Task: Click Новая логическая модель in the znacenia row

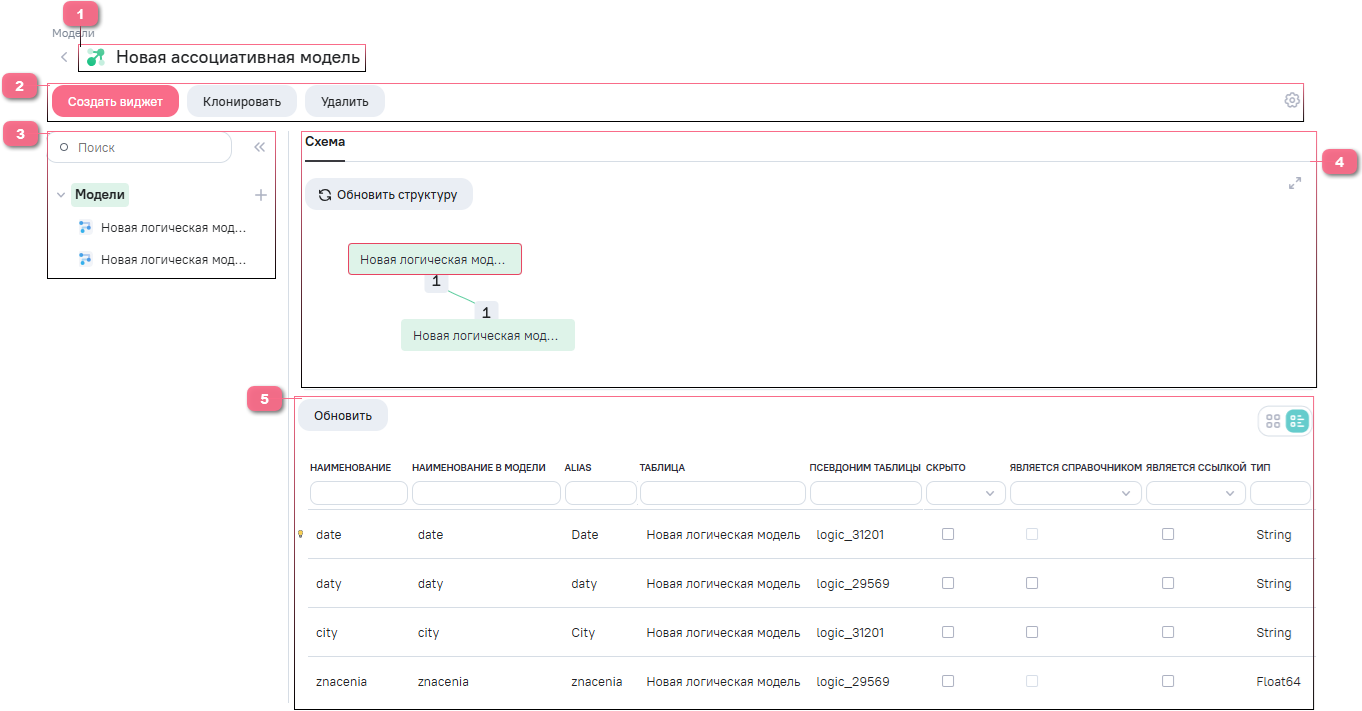Action: click(x=723, y=682)
